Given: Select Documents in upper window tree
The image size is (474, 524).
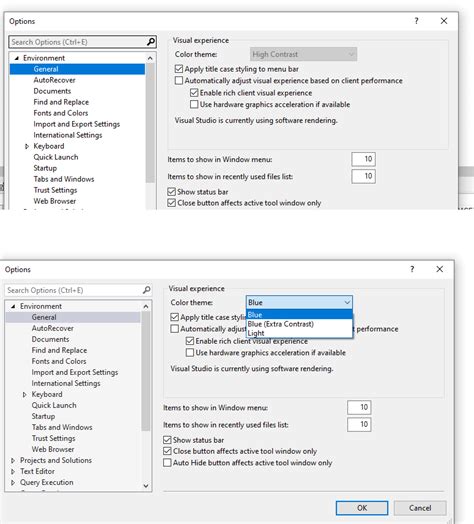Looking at the screenshot, I should tap(52, 91).
